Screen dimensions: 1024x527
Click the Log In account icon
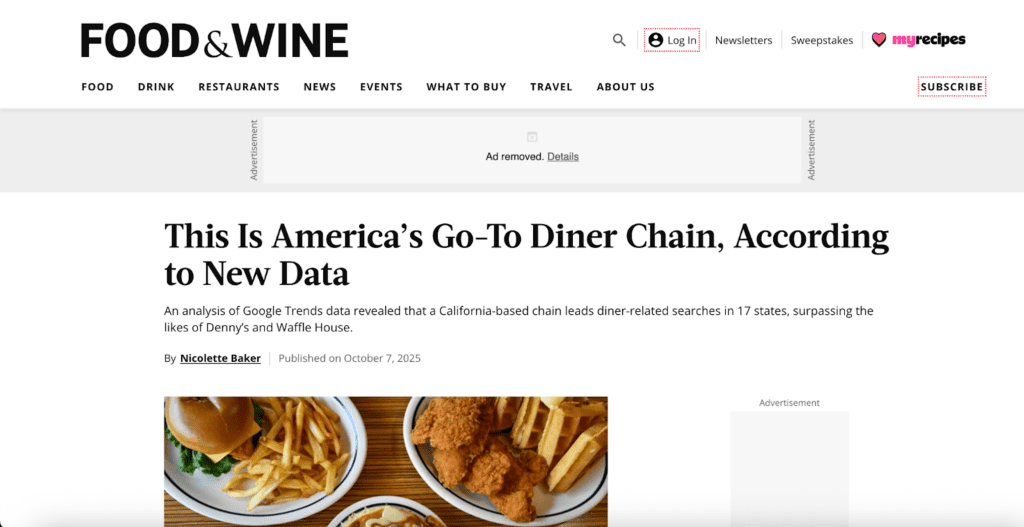655,40
